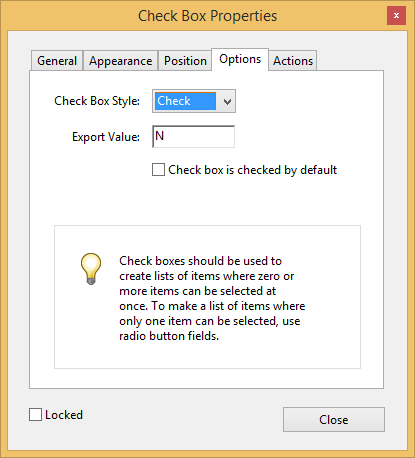Show the Actions tab

(x=293, y=61)
